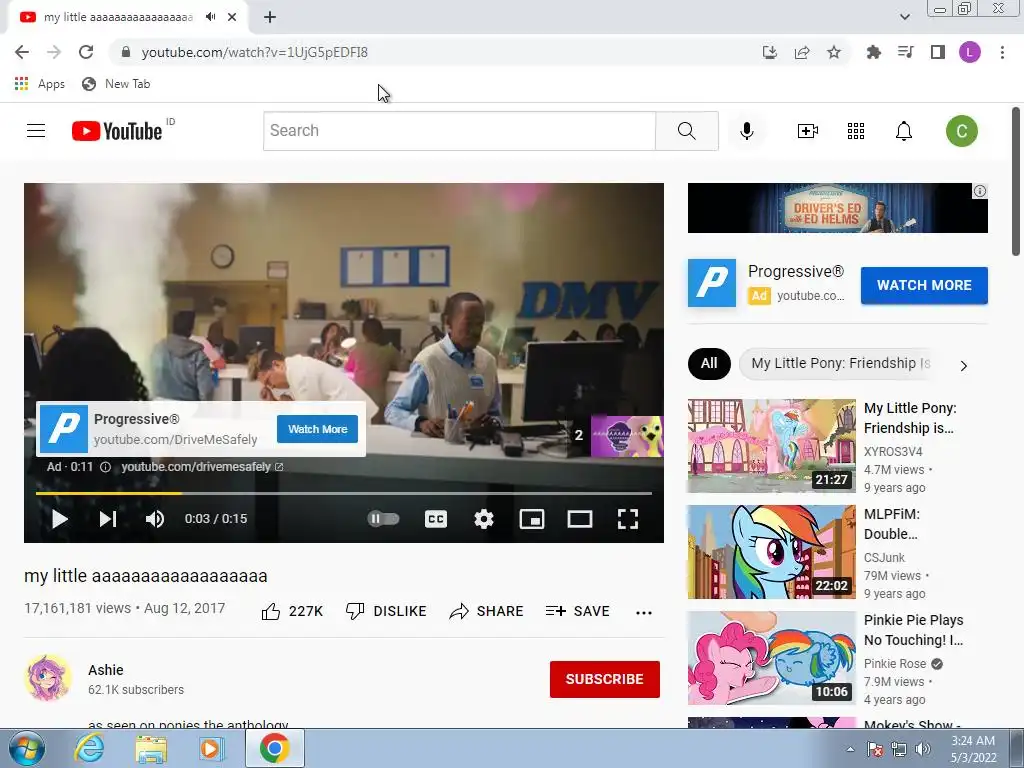Open the green C account avatar

click(x=961, y=131)
